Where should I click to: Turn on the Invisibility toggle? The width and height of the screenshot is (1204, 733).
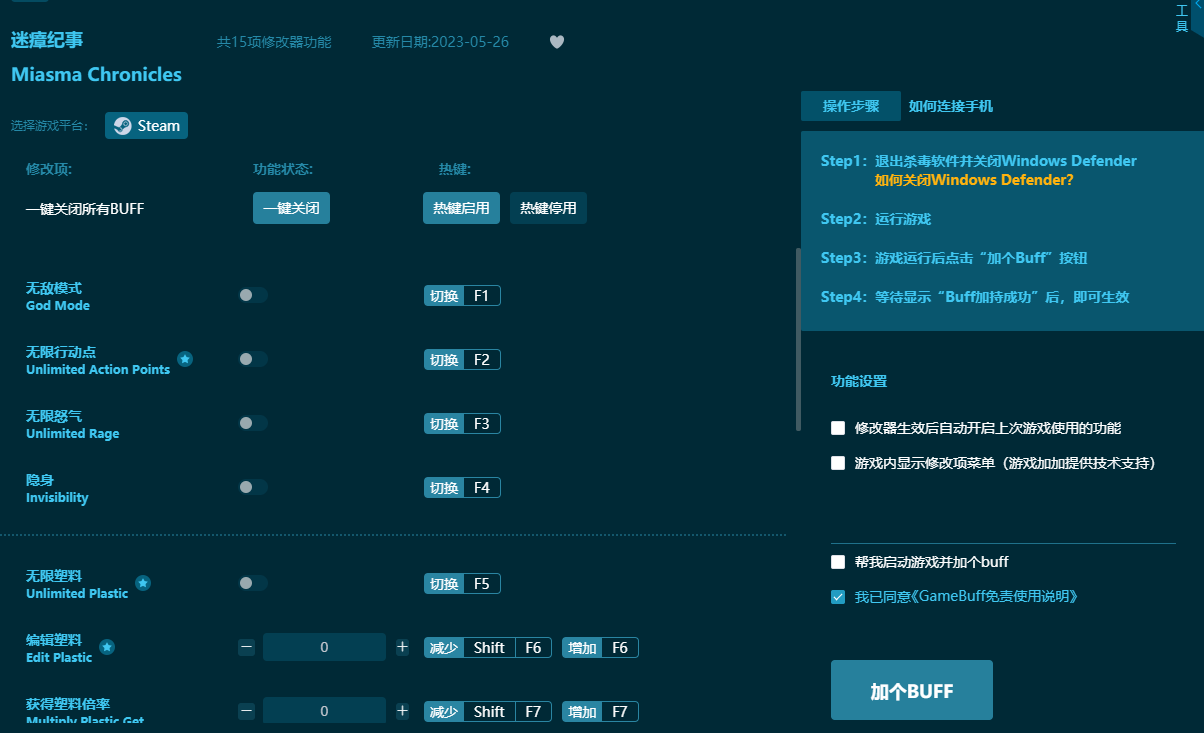coord(253,487)
